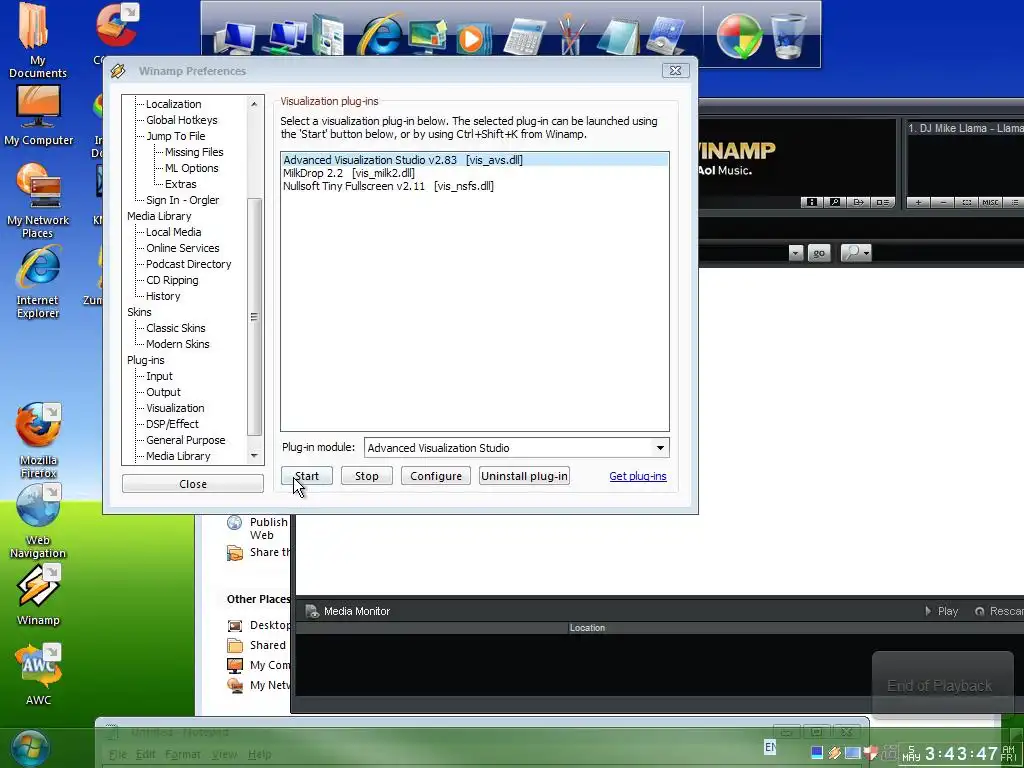Select playlist entry DJ Mike Llama
This screenshot has height=768, width=1024.
click(x=965, y=129)
